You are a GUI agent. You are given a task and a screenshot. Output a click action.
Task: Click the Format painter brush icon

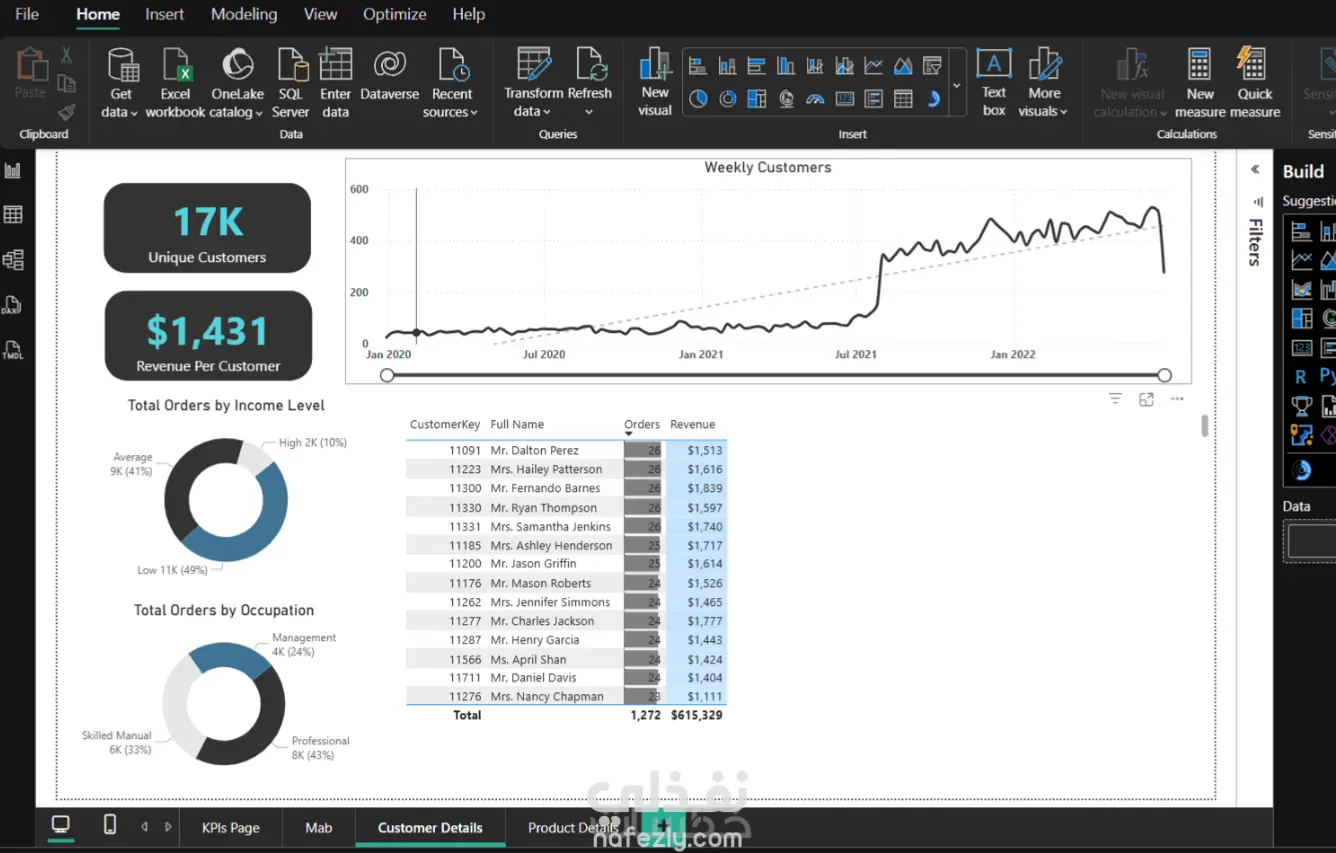67,112
